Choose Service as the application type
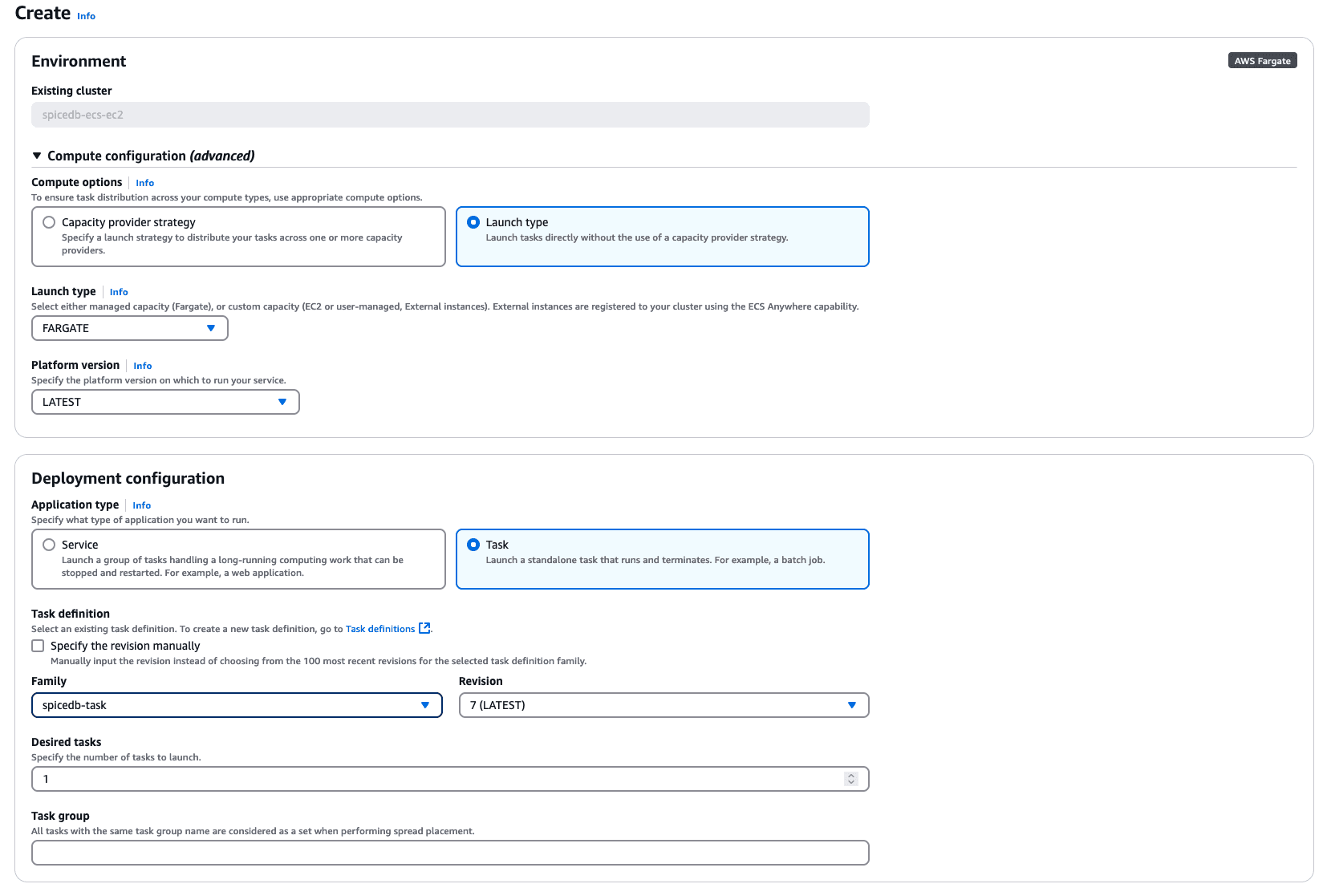Image resolution: width=1327 pixels, height=896 pixels. [50, 545]
